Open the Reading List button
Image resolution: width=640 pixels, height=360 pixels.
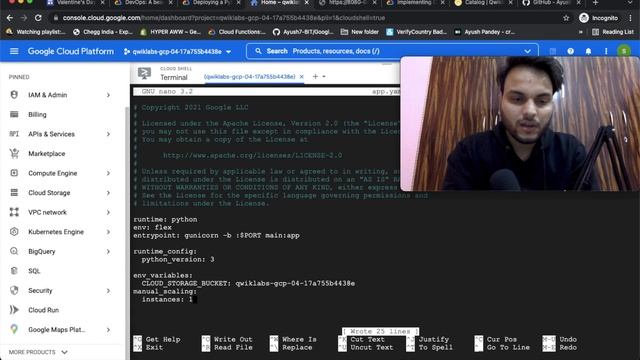tap(613, 32)
